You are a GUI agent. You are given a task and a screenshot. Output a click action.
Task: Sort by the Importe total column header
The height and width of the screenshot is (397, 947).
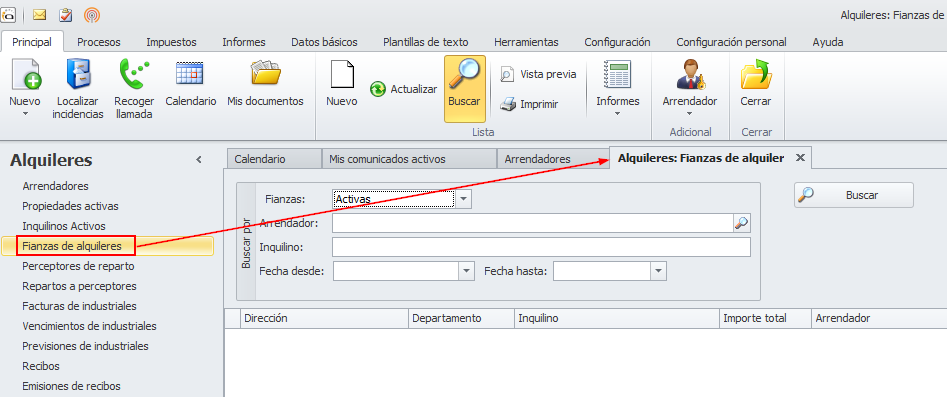[765, 318]
